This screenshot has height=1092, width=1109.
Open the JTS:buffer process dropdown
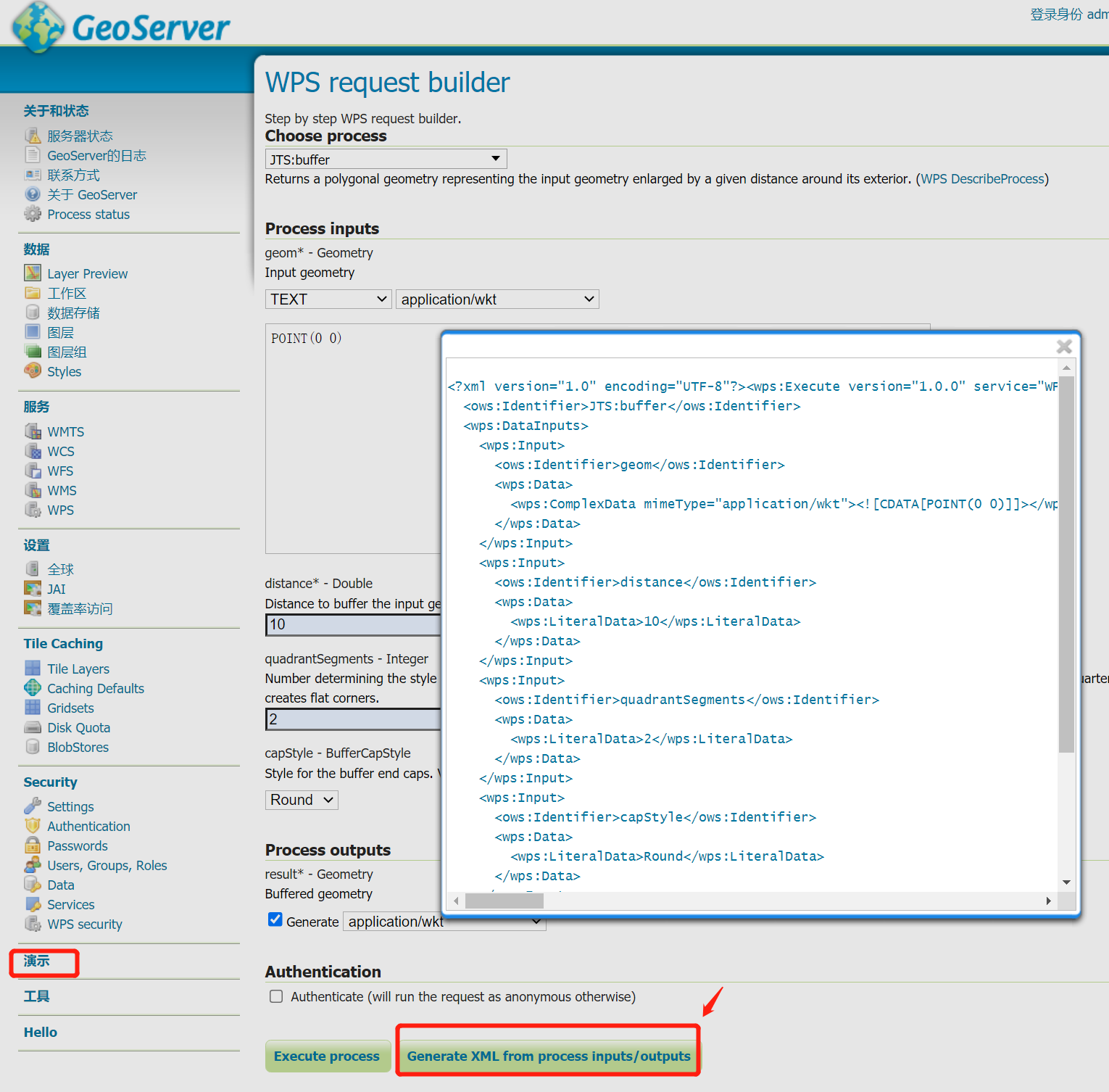click(386, 159)
